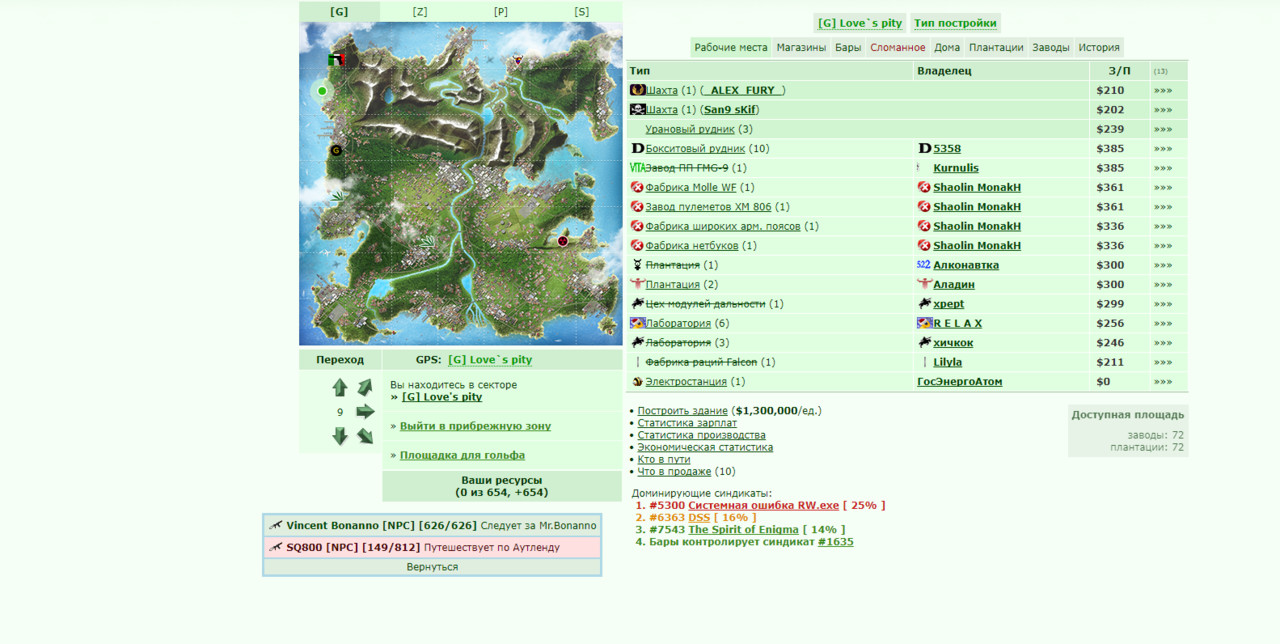Click the icon before Электростанция

[x=637, y=381]
